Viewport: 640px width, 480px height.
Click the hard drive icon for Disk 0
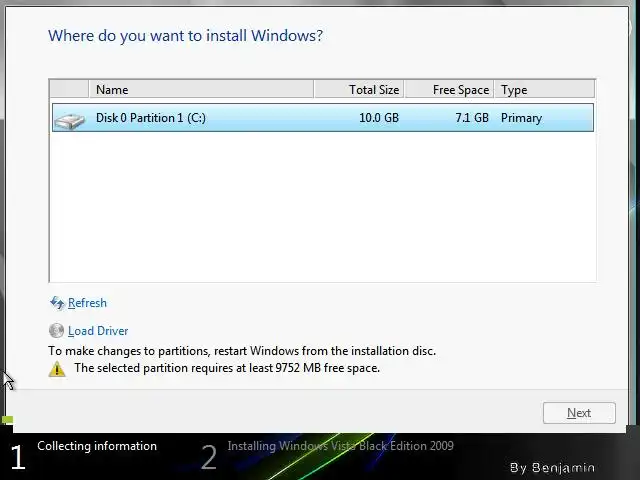pos(70,120)
